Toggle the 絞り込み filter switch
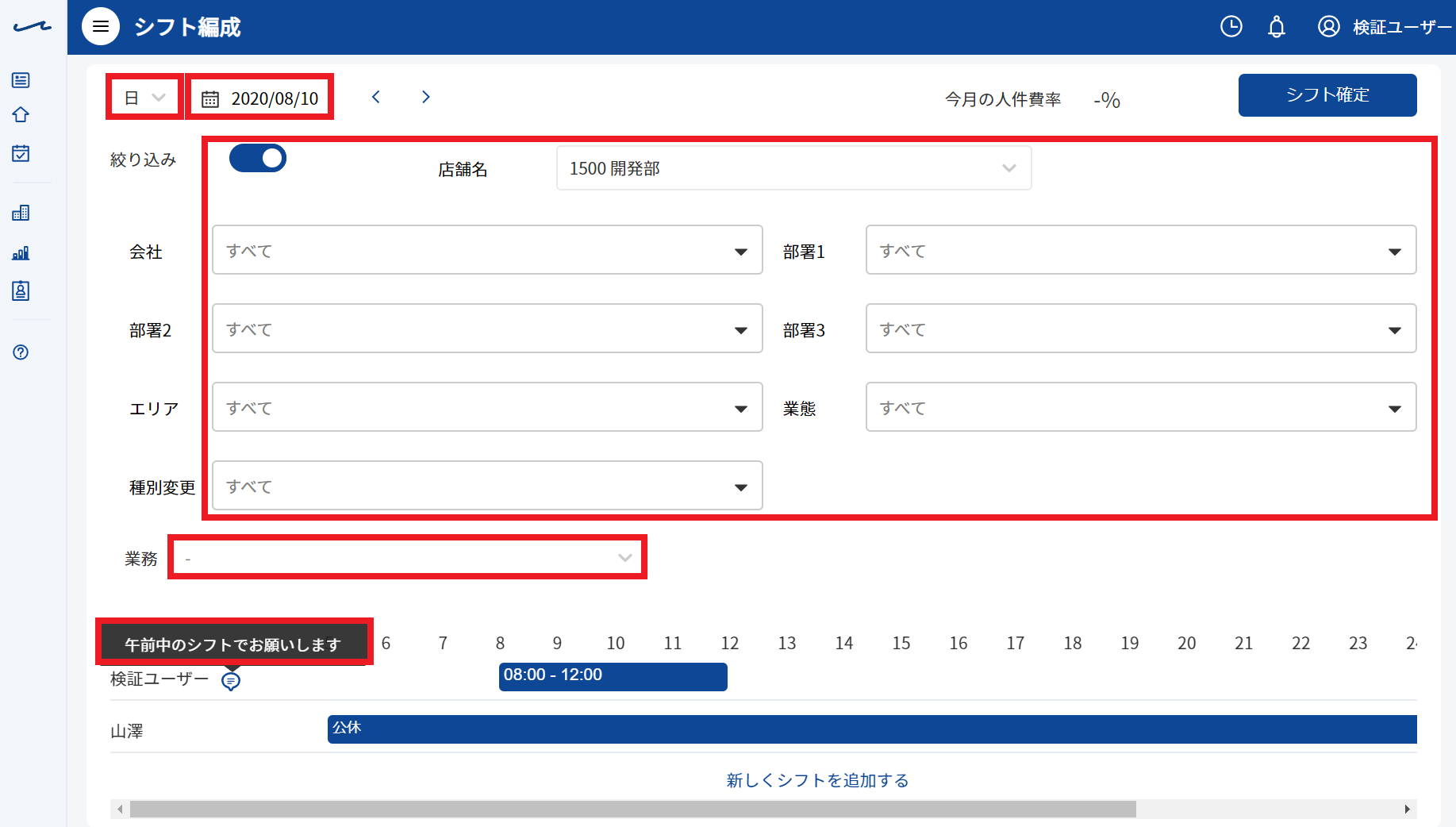1456x827 pixels. point(258,158)
